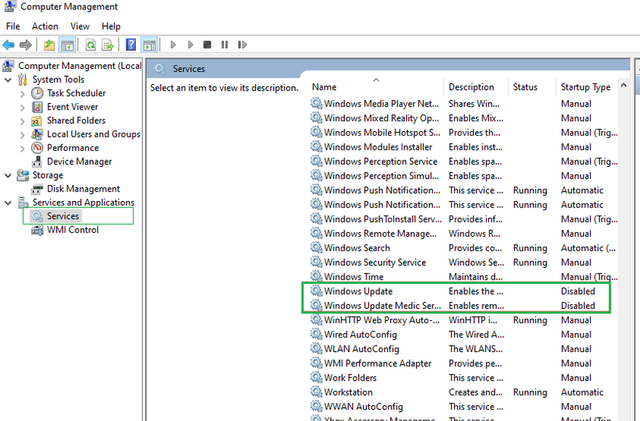Toggle Show/Hide Console Tree icon
The height and width of the screenshot is (421, 640).
point(67,45)
